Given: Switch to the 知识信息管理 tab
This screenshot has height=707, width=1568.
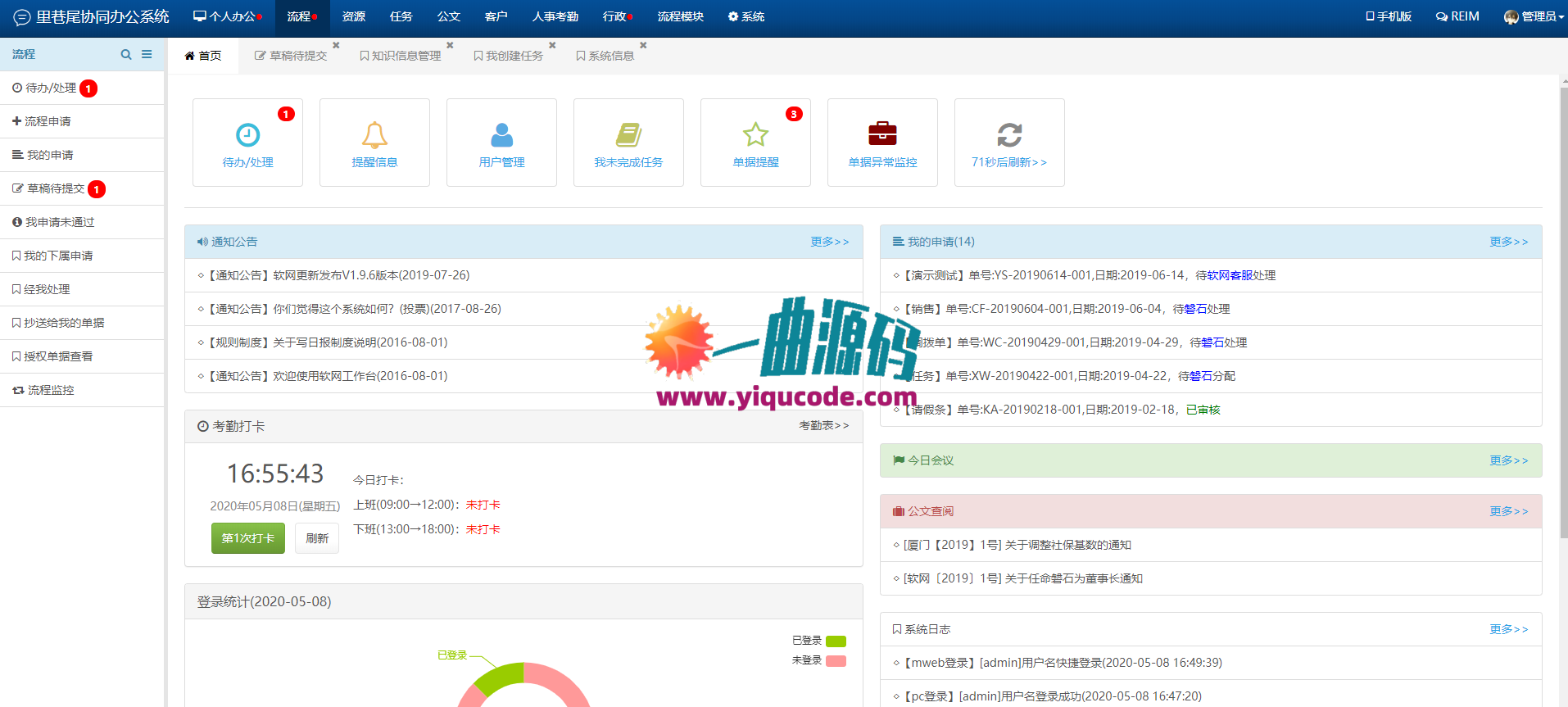Looking at the screenshot, I should pos(401,56).
